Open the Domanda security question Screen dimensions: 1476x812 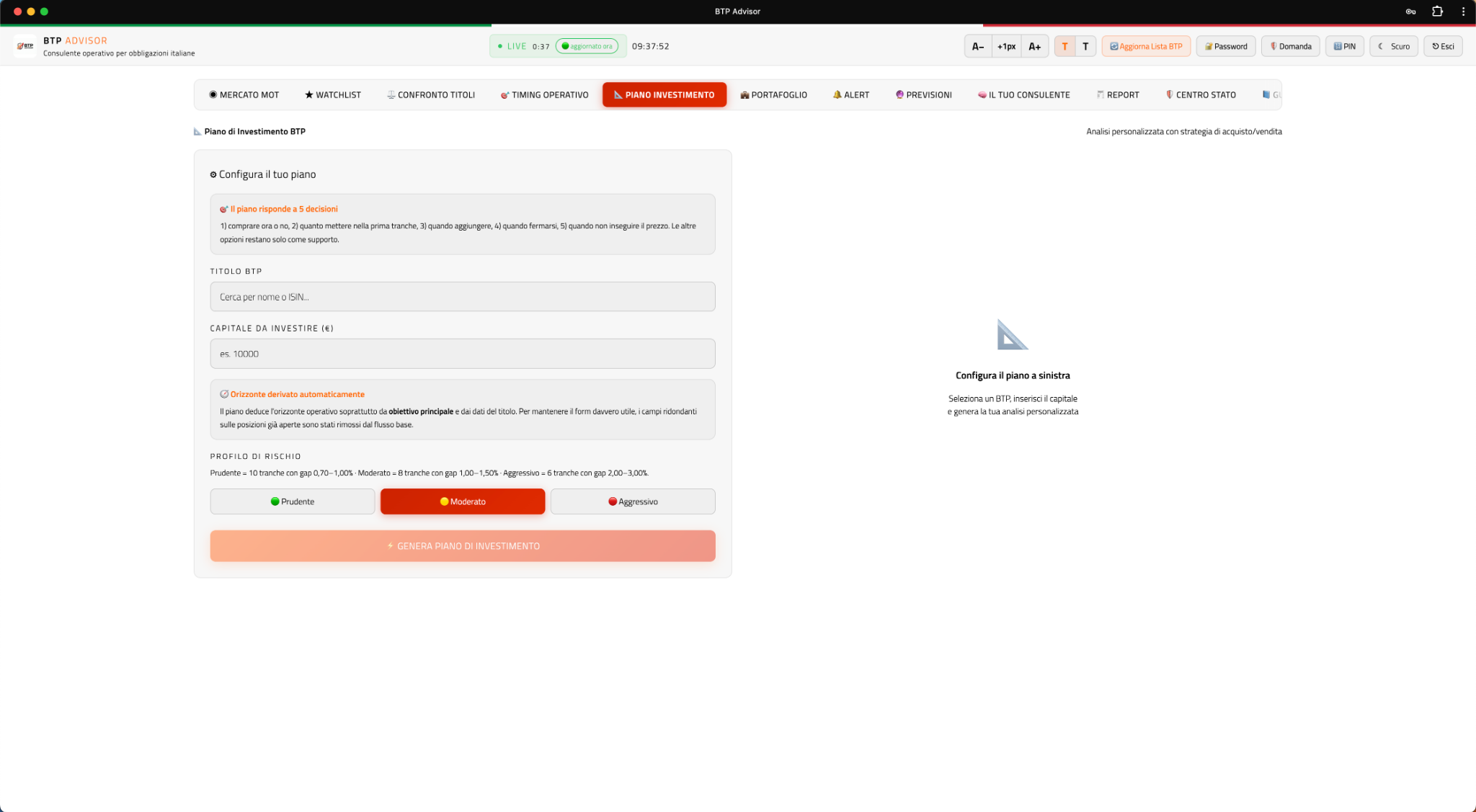[x=1290, y=46]
